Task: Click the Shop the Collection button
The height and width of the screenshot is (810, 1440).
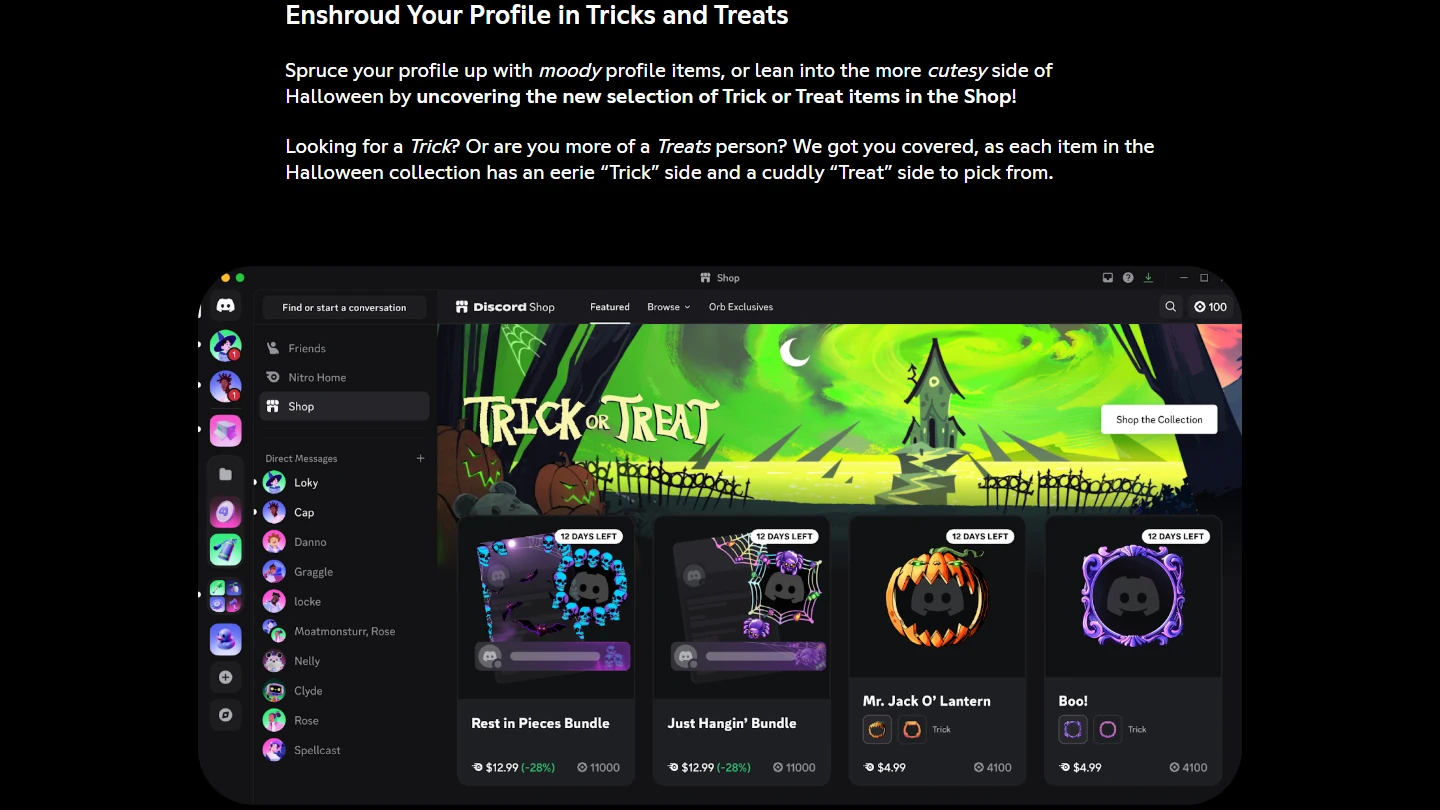Action: pyautogui.click(x=1159, y=419)
